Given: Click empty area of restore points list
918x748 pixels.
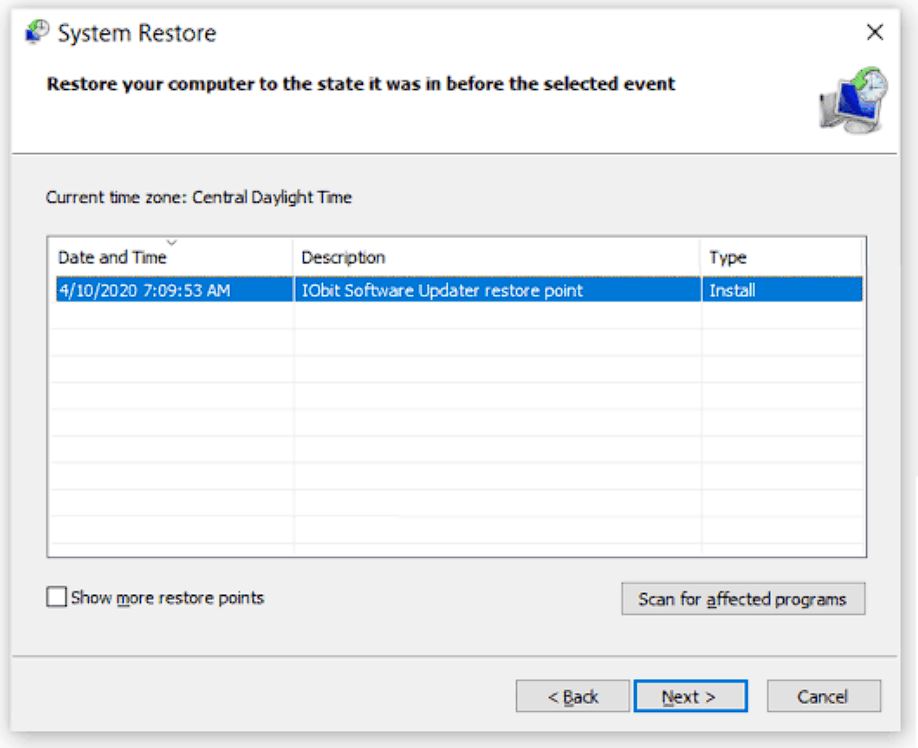Looking at the screenshot, I should click(x=457, y=427).
